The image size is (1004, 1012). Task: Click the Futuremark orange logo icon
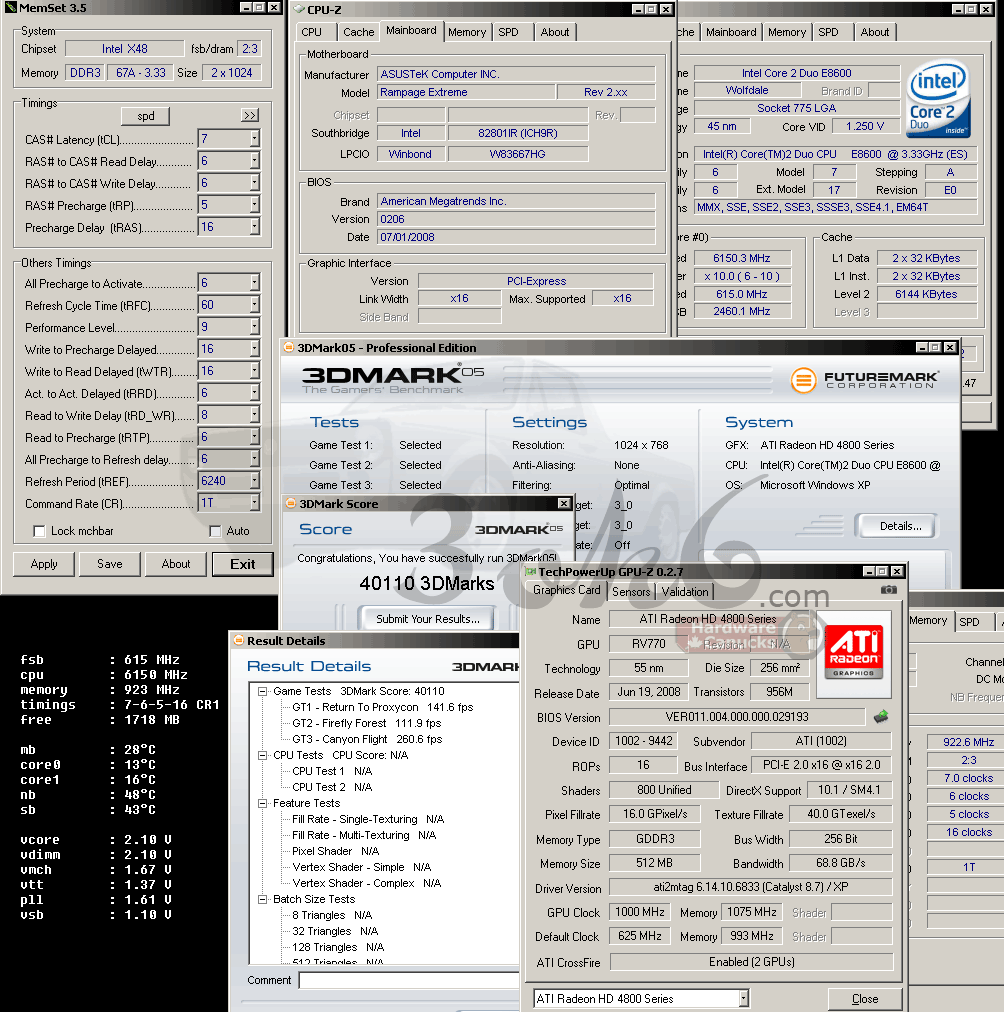point(803,380)
